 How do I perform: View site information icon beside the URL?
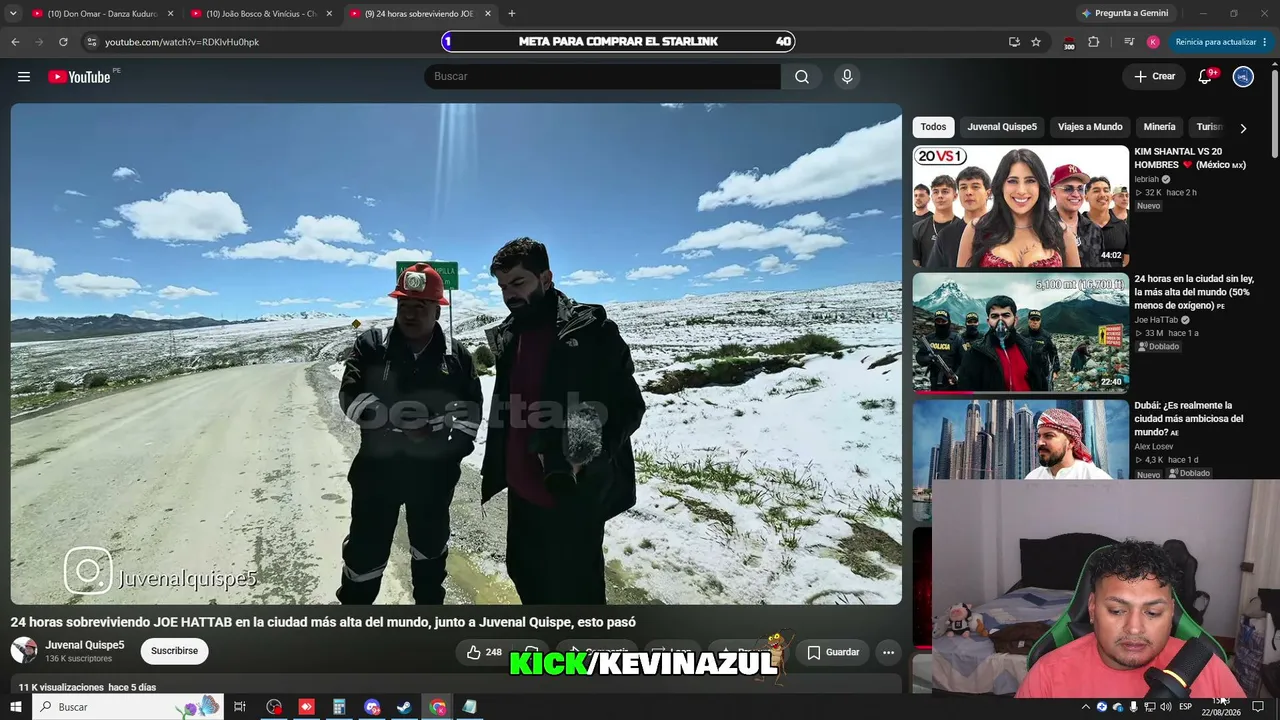coord(91,42)
